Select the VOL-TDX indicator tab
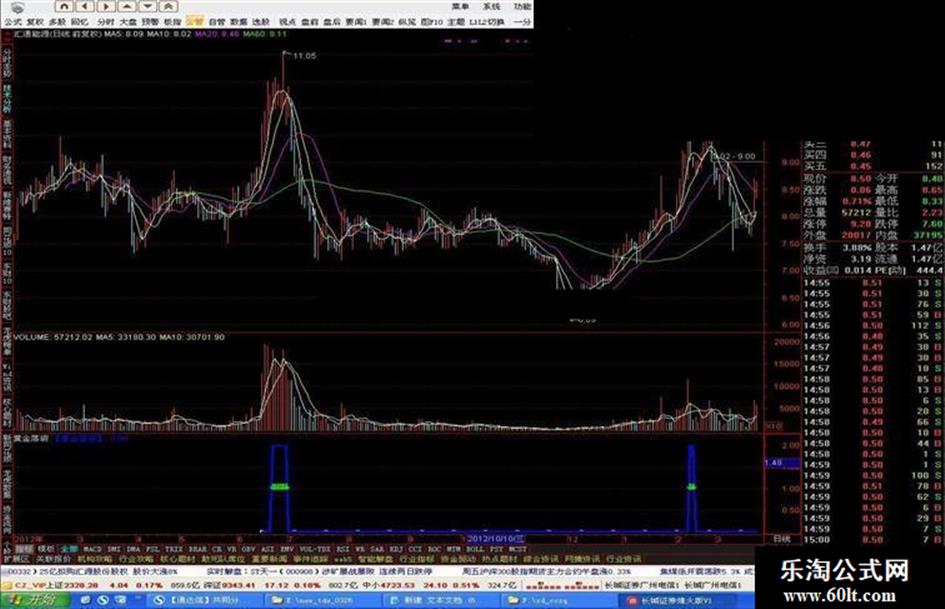 (315, 549)
